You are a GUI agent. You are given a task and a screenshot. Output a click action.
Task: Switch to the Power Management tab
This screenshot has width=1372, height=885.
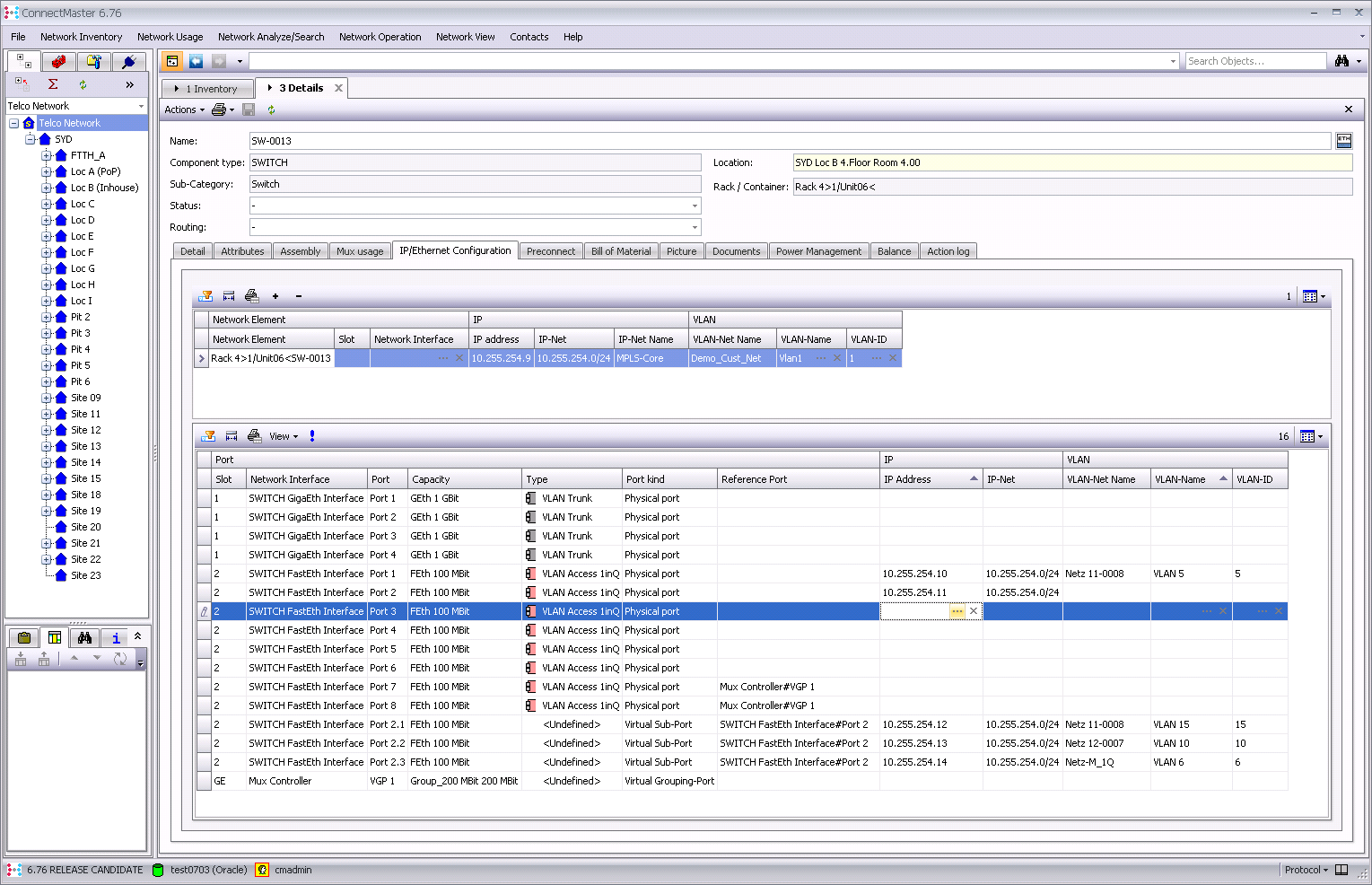(818, 251)
